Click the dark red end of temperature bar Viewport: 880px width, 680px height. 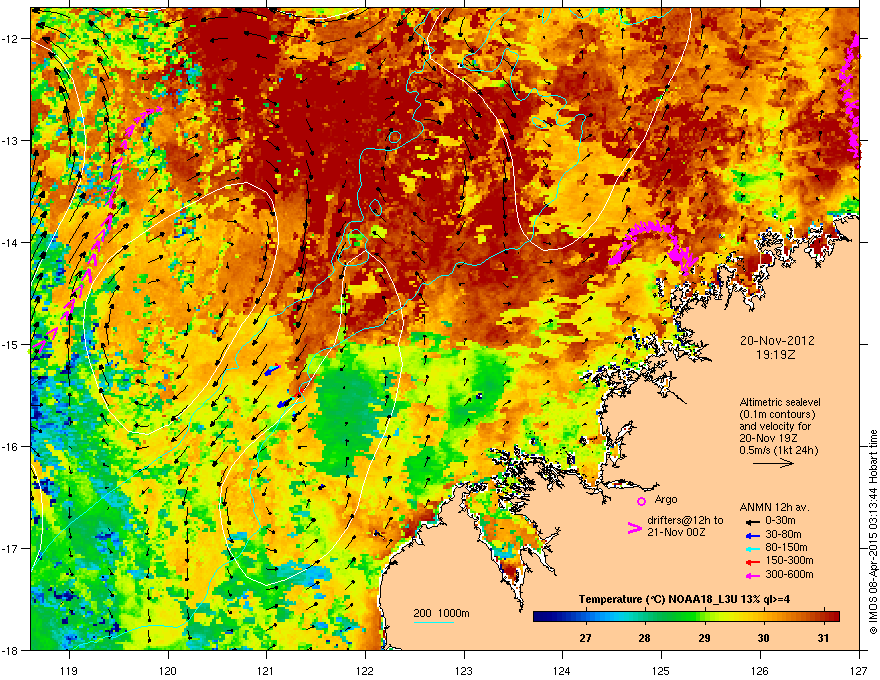(x=833, y=617)
